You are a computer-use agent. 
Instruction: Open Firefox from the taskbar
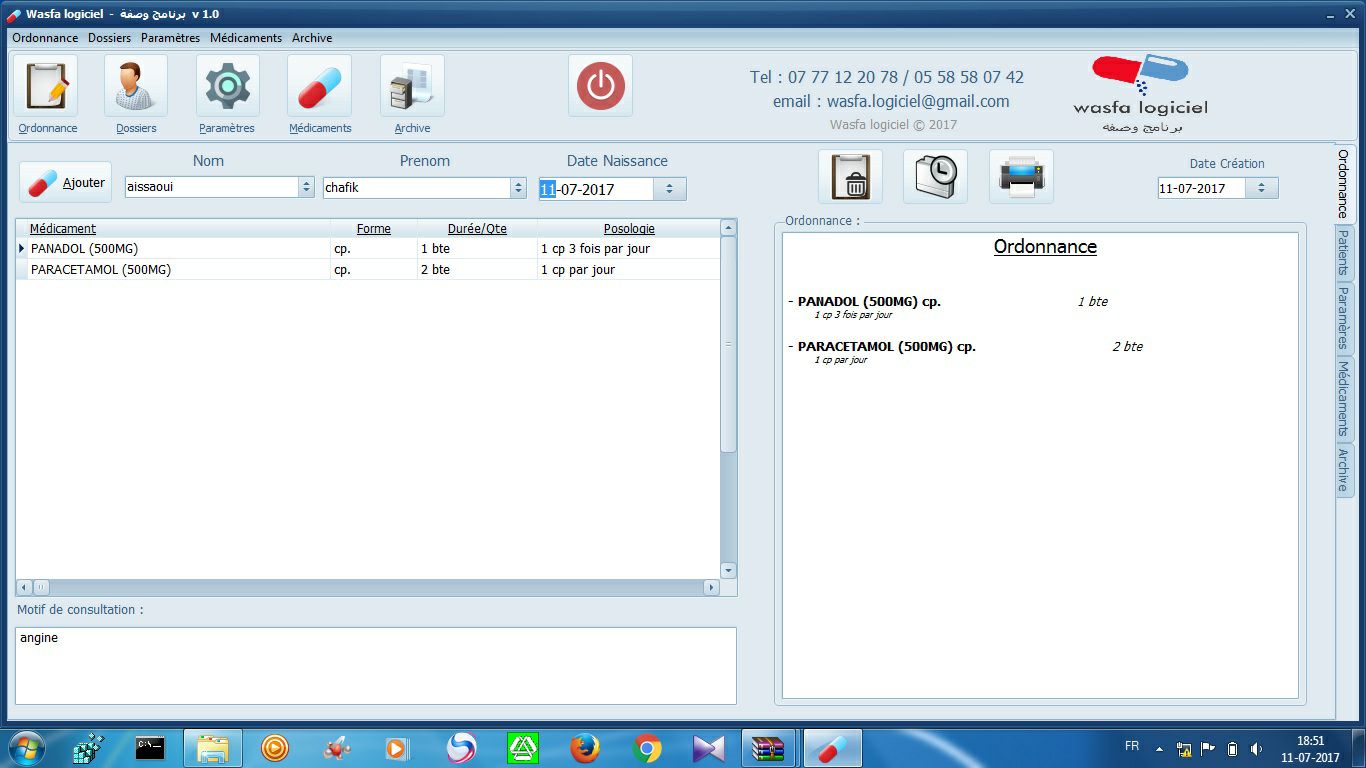(585, 748)
